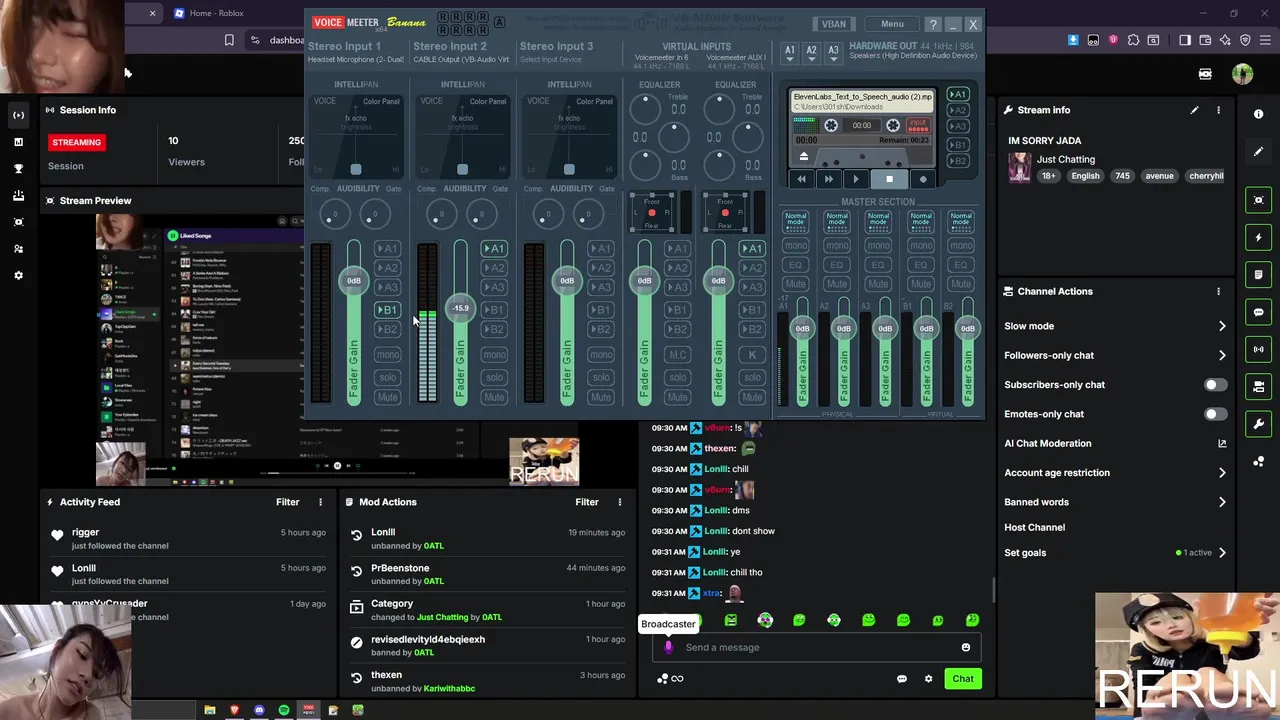Expand Slow mode options
This screenshot has width=1280, height=720.
1221,326
